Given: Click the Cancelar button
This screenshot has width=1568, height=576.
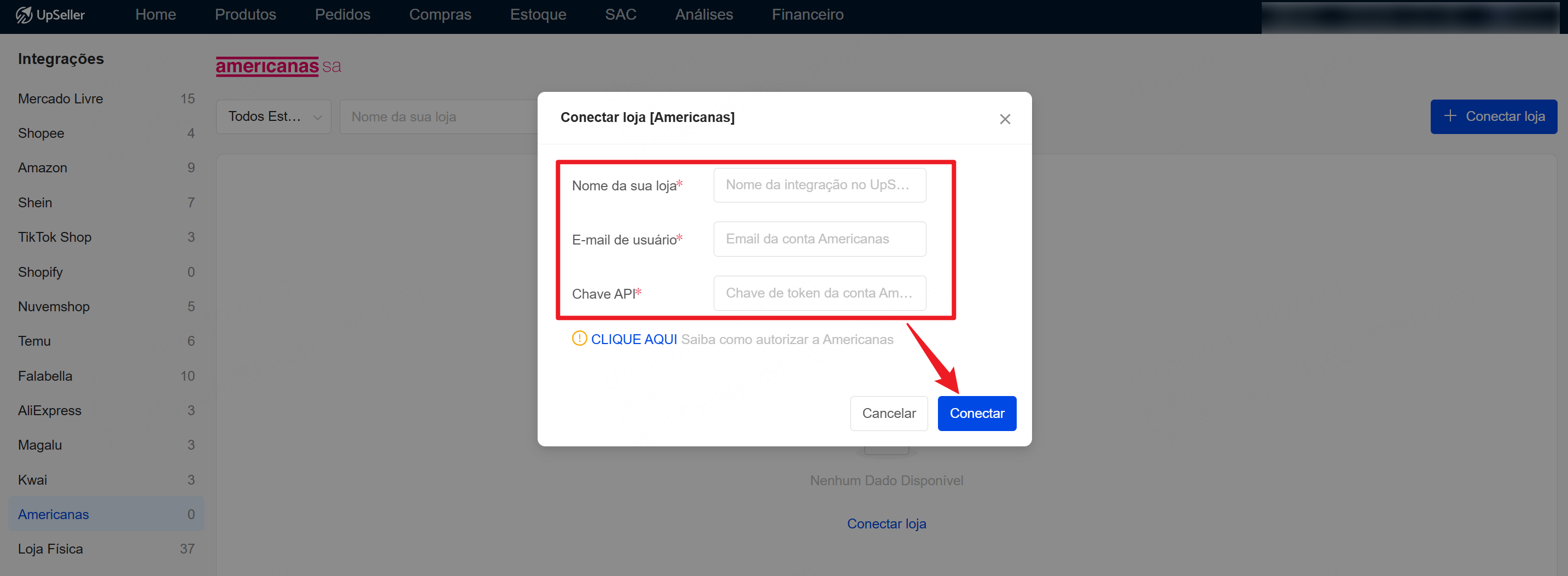Looking at the screenshot, I should (x=888, y=414).
